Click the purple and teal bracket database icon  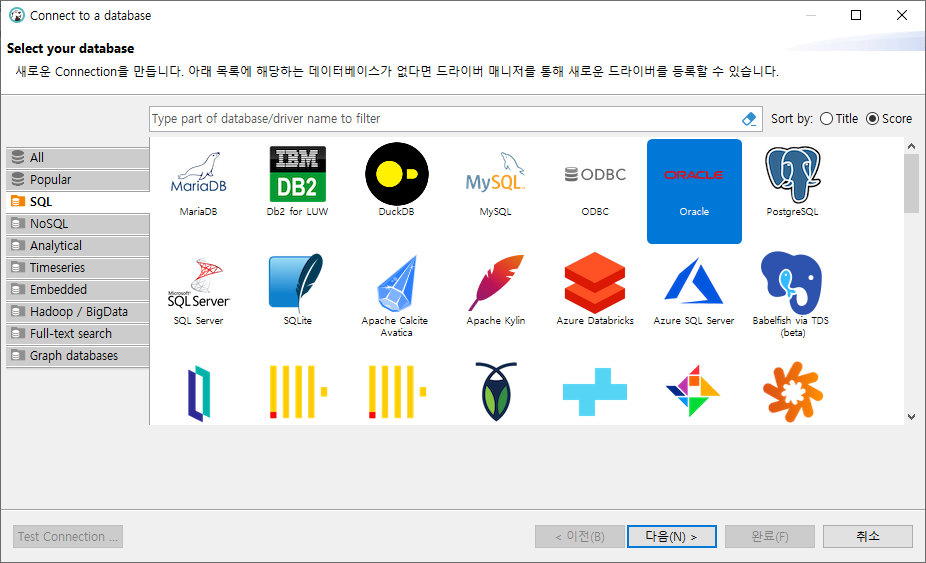pyautogui.click(x=198, y=393)
